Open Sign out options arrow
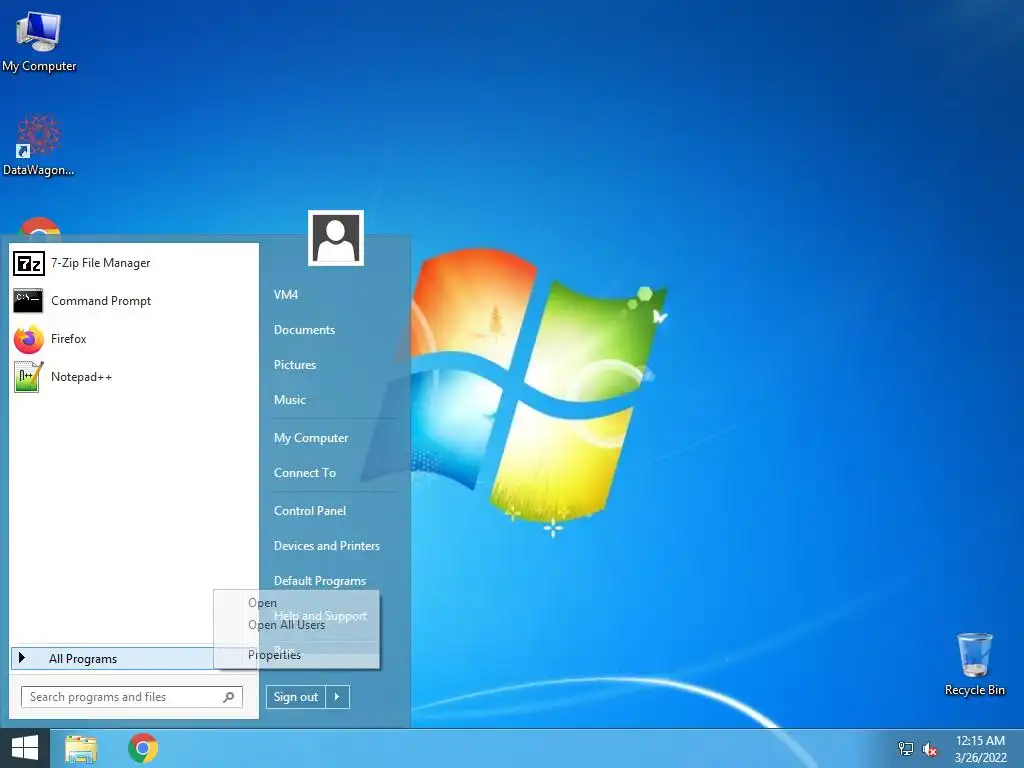This screenshot has width=1024, height=768. [x=337, y=697]
